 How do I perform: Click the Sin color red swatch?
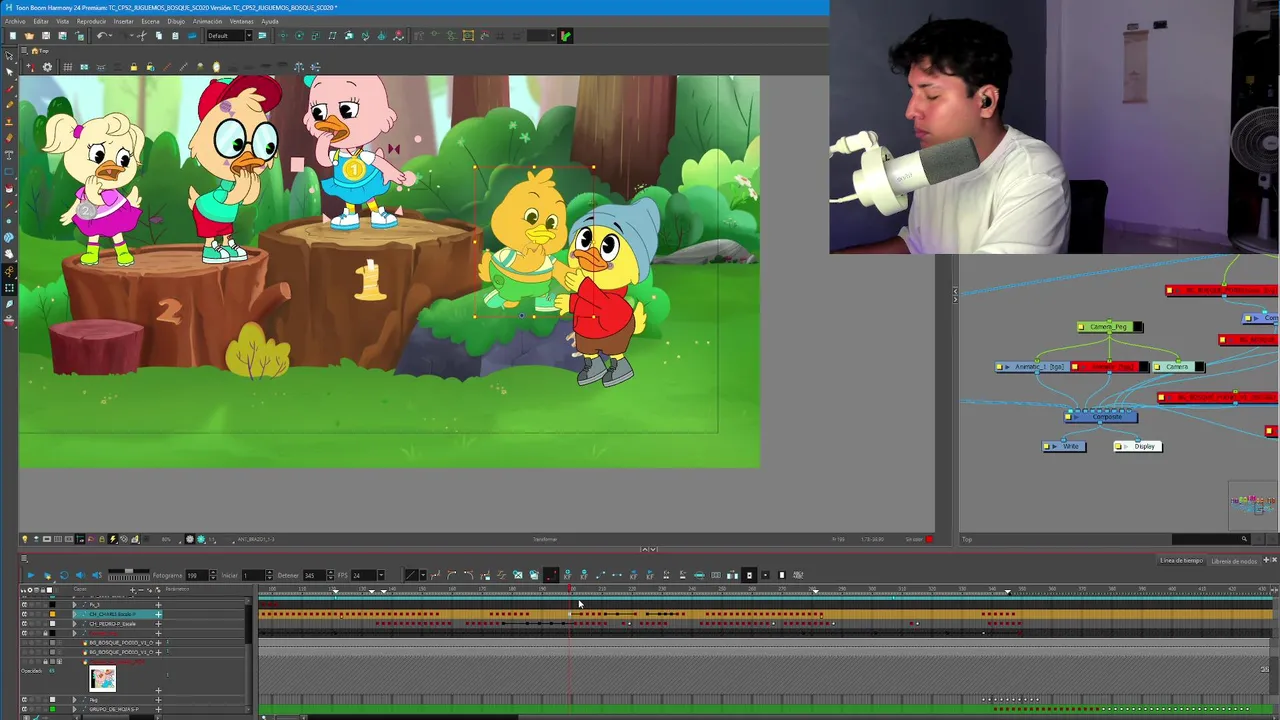tap(929, 539)
